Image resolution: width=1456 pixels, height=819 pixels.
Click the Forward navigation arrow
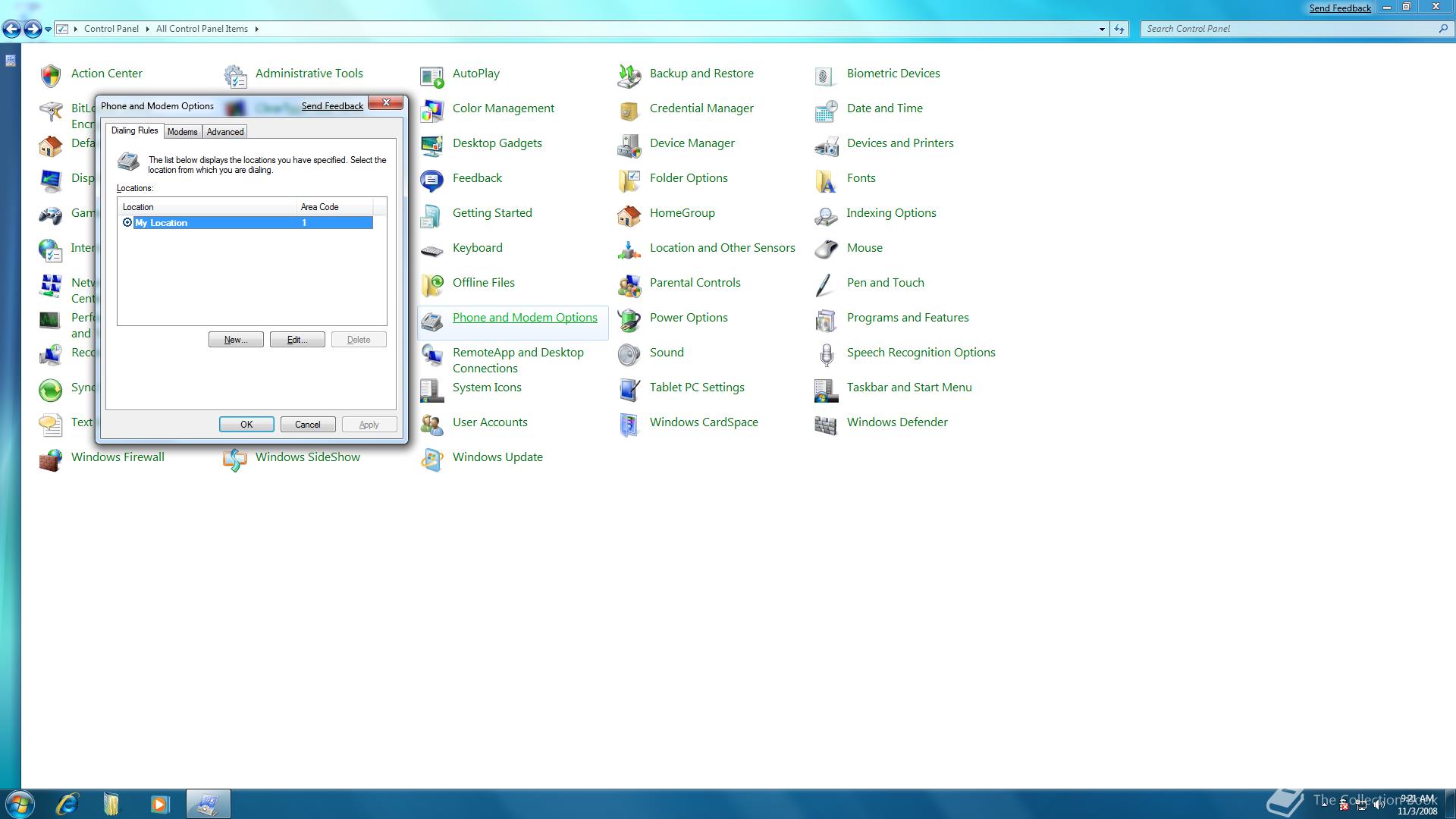[32, 29]
